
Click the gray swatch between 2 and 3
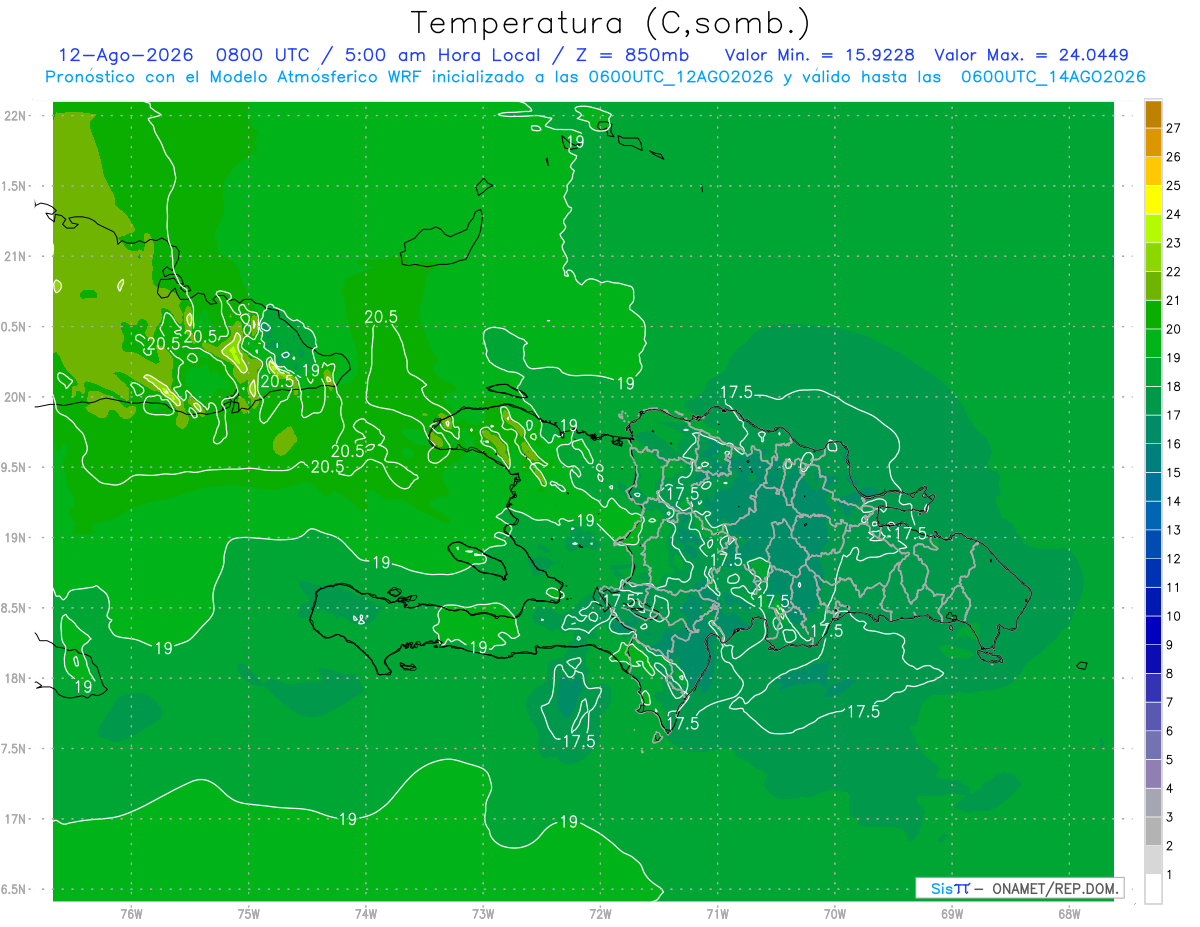[1153, 831]
